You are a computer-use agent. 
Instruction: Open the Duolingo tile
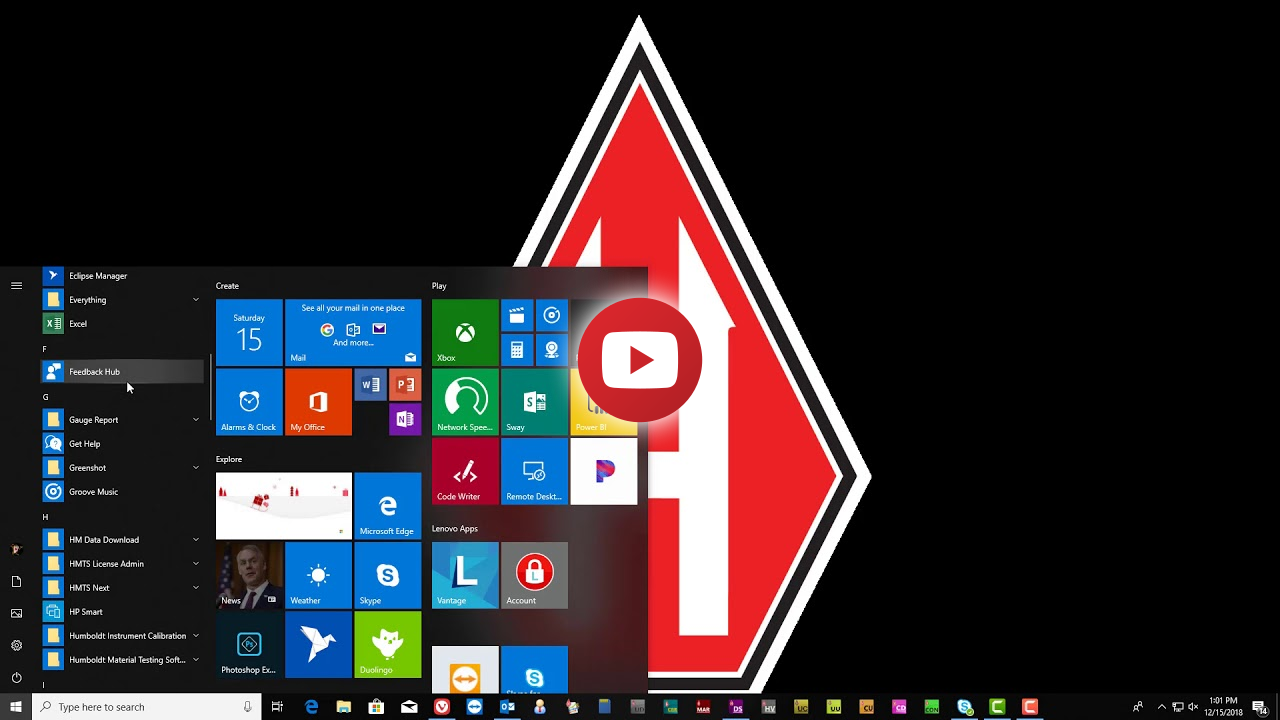point(387,645)
